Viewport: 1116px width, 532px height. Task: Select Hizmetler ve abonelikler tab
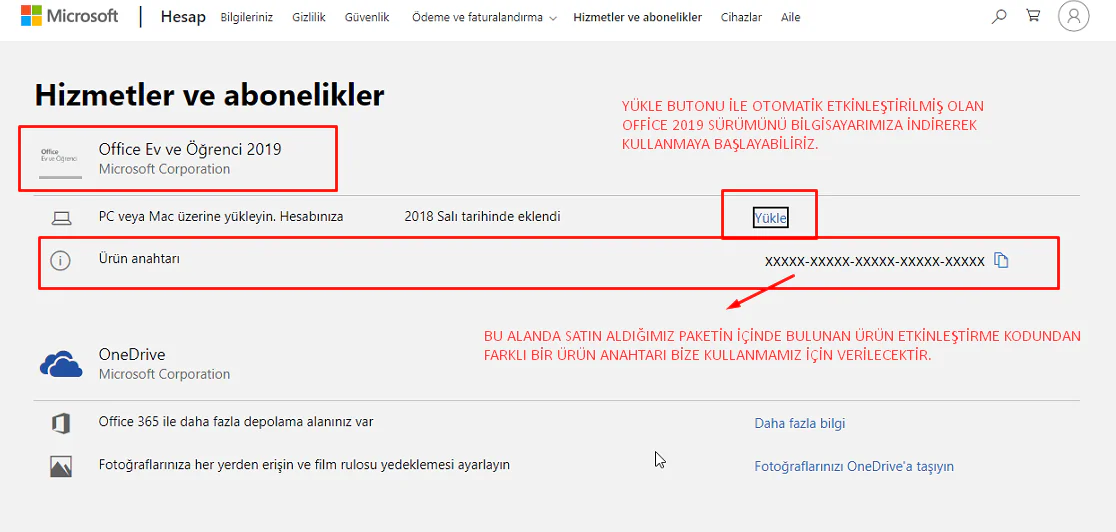point(637,17)
